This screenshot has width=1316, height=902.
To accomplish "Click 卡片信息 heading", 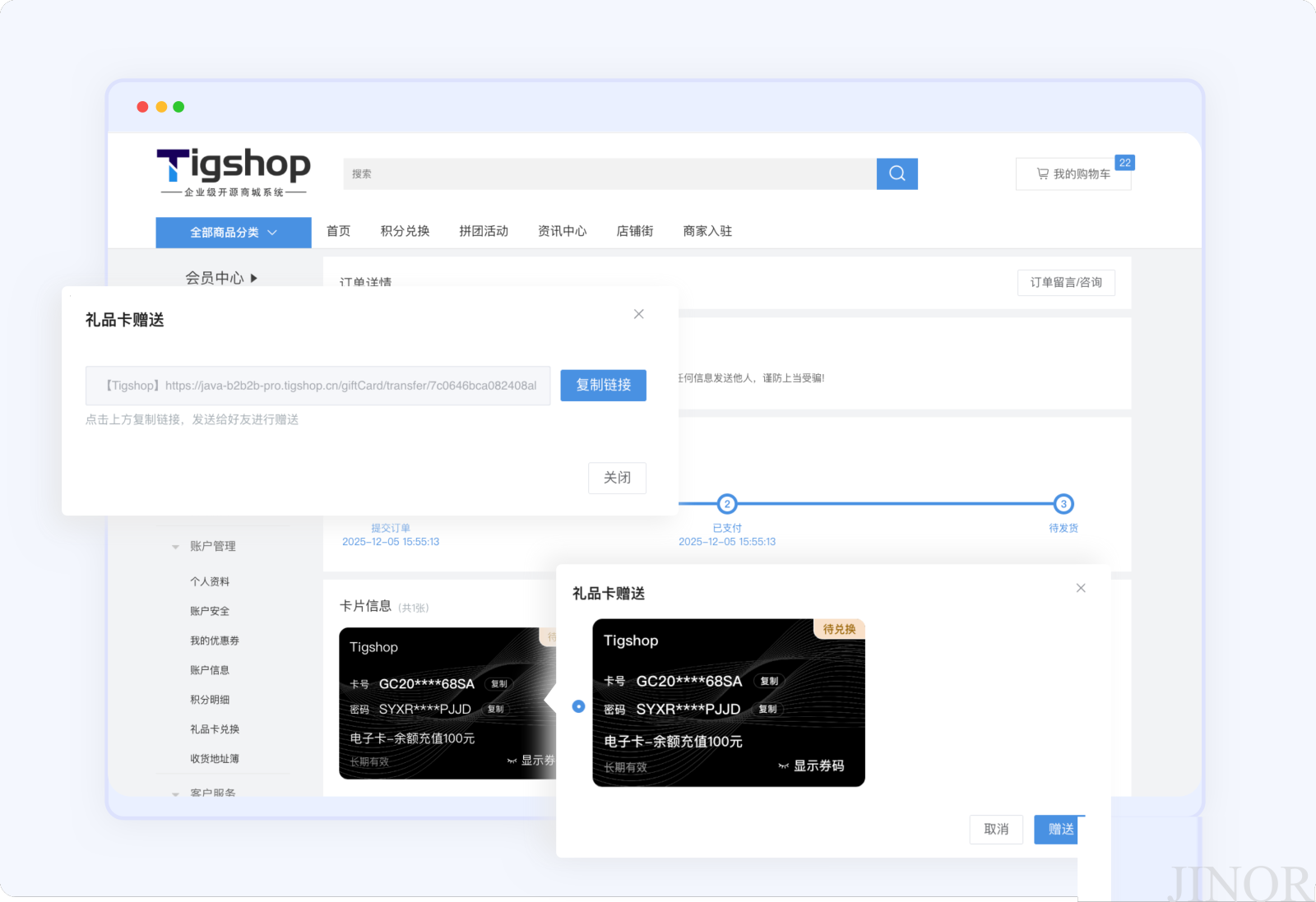I will [x=365, y=606].
